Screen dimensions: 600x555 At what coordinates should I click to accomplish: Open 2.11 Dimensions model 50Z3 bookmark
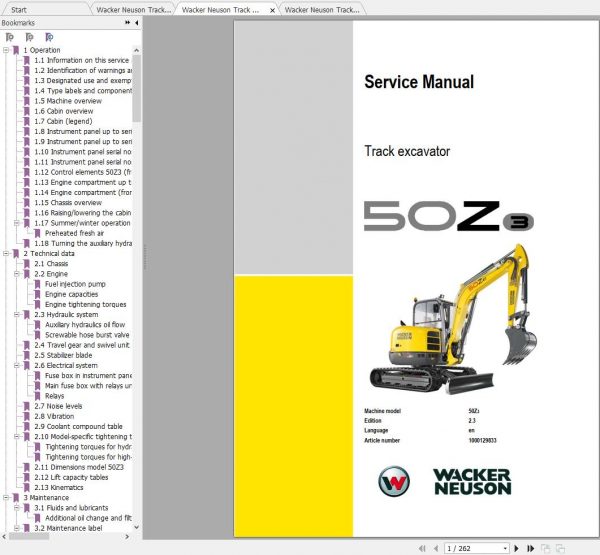coord(79,467)
